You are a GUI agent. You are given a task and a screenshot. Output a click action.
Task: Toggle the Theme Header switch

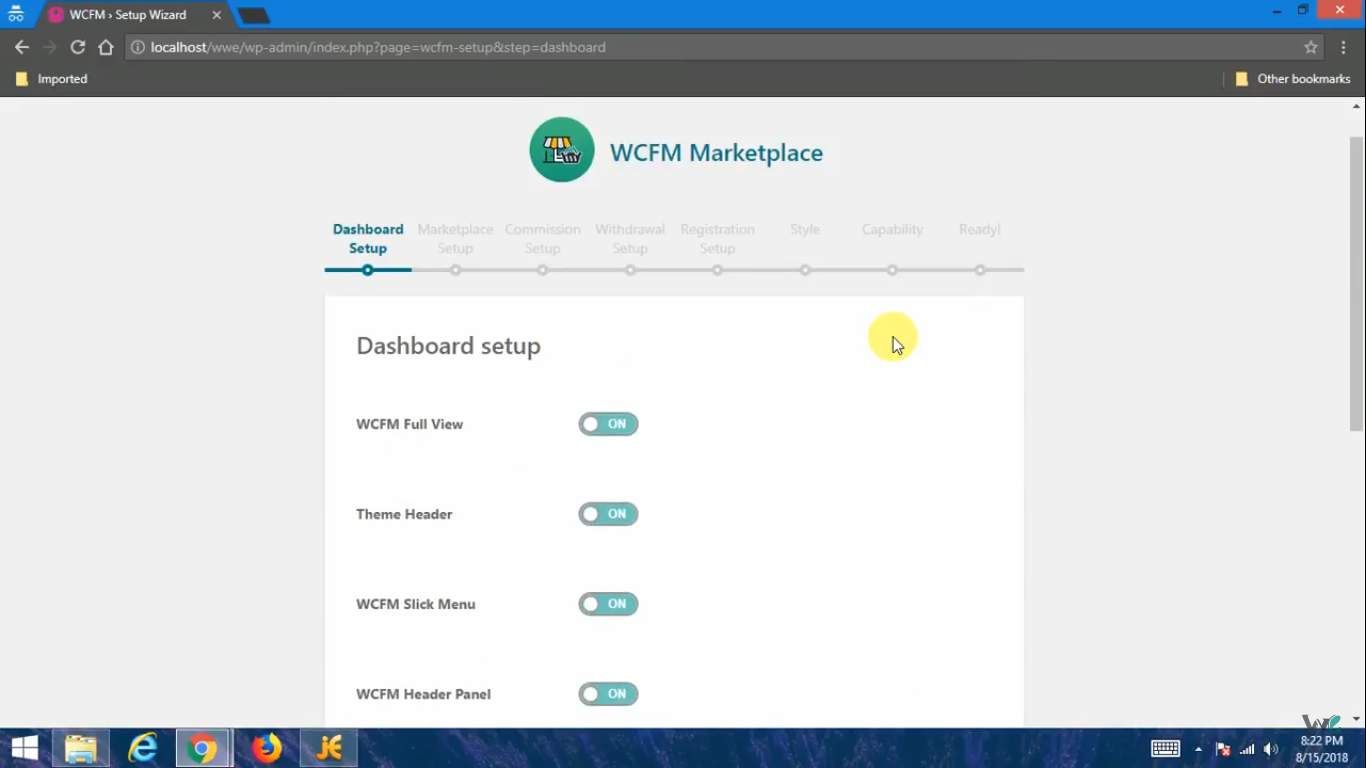tap(608, 514)
